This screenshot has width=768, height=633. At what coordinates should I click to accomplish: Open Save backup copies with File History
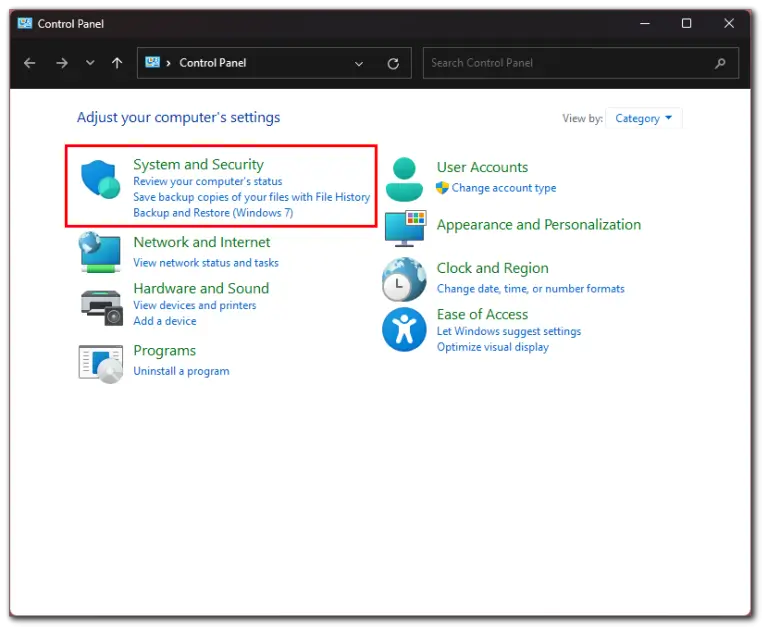click(x=251, y=197)
